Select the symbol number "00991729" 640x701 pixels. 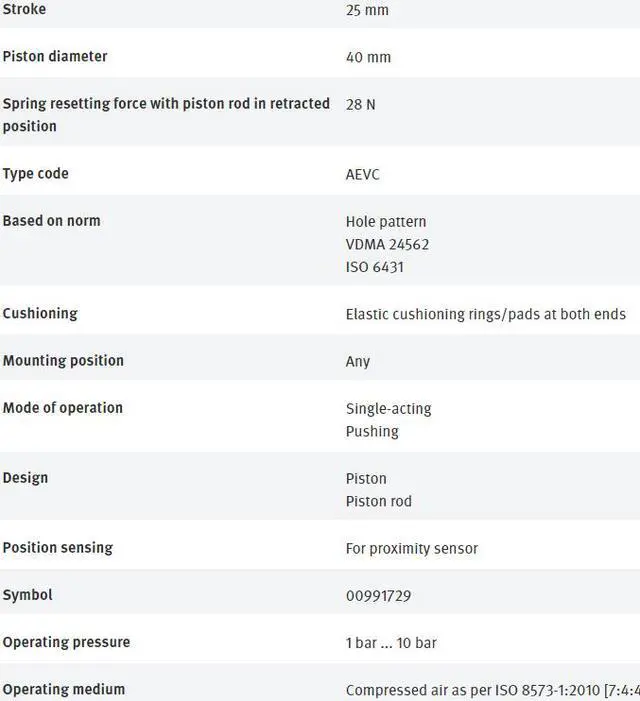pyautogui.click(x=379, y=595)
